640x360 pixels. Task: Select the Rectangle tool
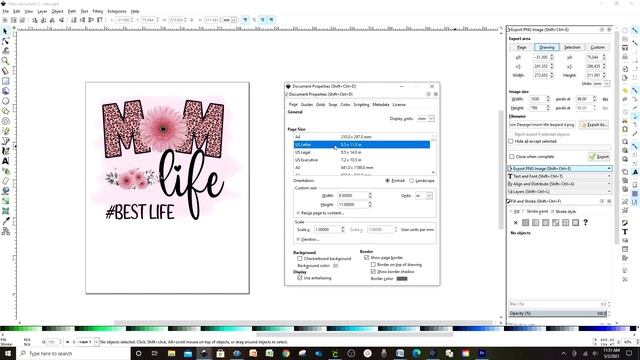(5, 81)
